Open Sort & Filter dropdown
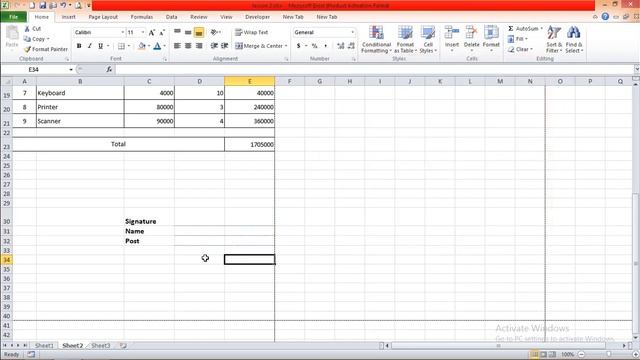Screen dimensions: 640x360 pos(554,39)
